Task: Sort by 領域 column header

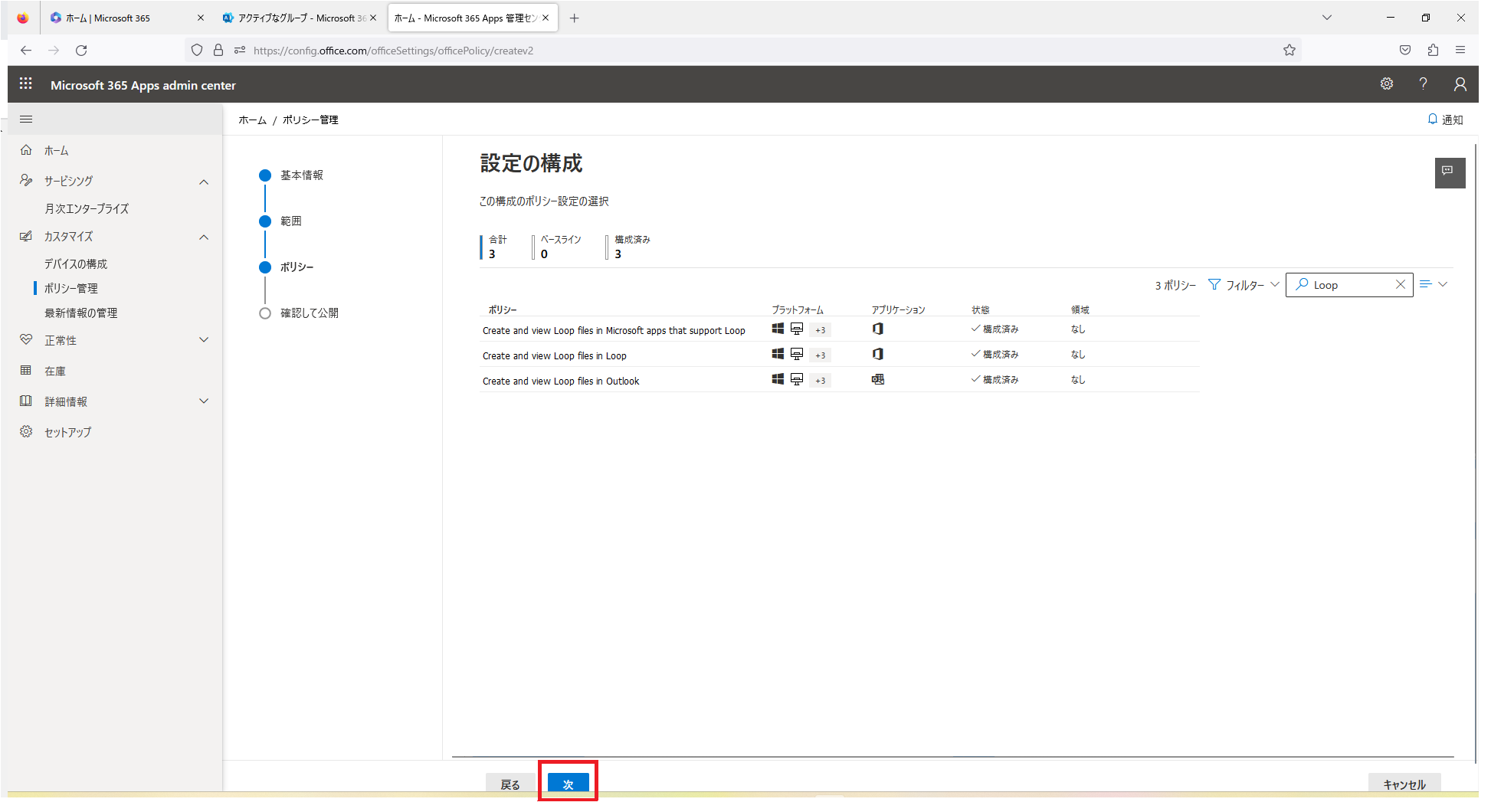Action: [1080, 309]
